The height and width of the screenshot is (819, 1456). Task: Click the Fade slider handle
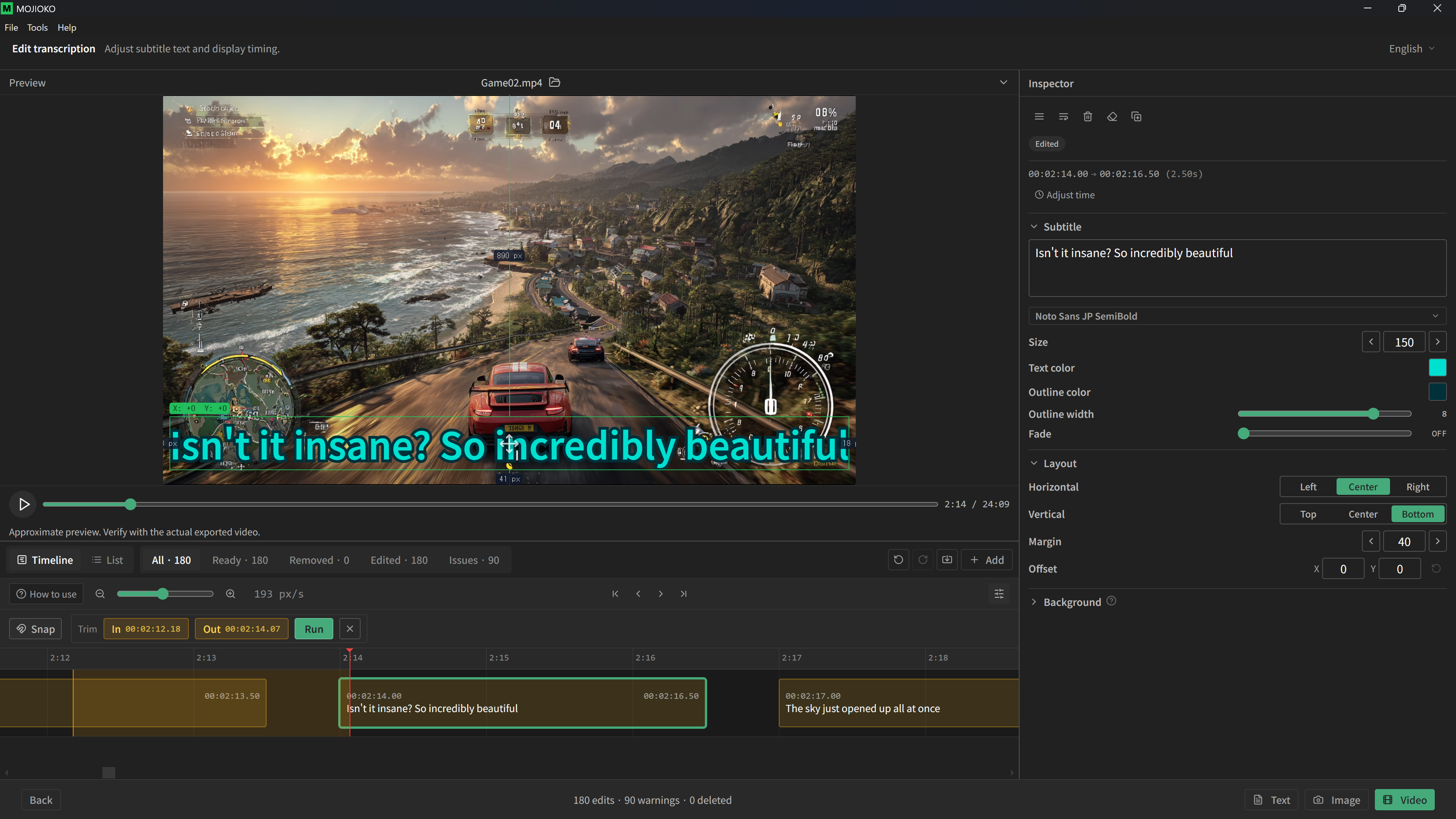pyautogui.click(x=1244, y=433)
